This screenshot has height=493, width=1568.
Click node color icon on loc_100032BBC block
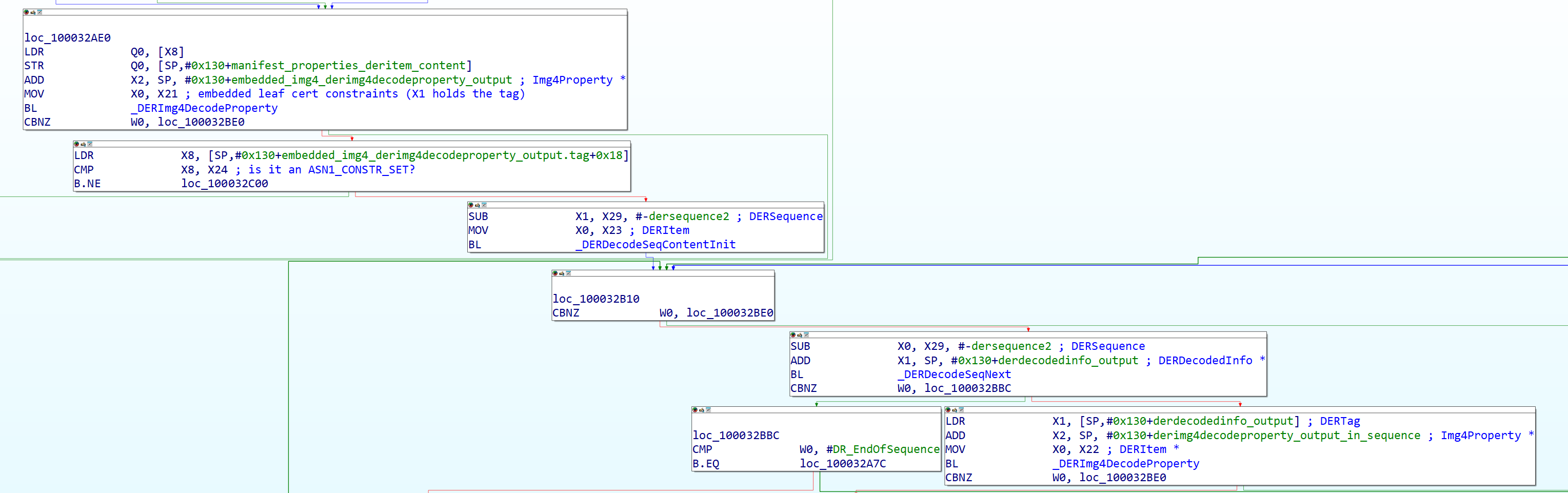click(x=694, y=409)
